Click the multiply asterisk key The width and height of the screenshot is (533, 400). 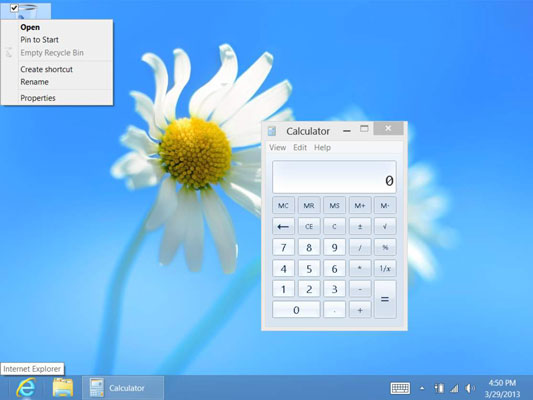tap(360, 268)
